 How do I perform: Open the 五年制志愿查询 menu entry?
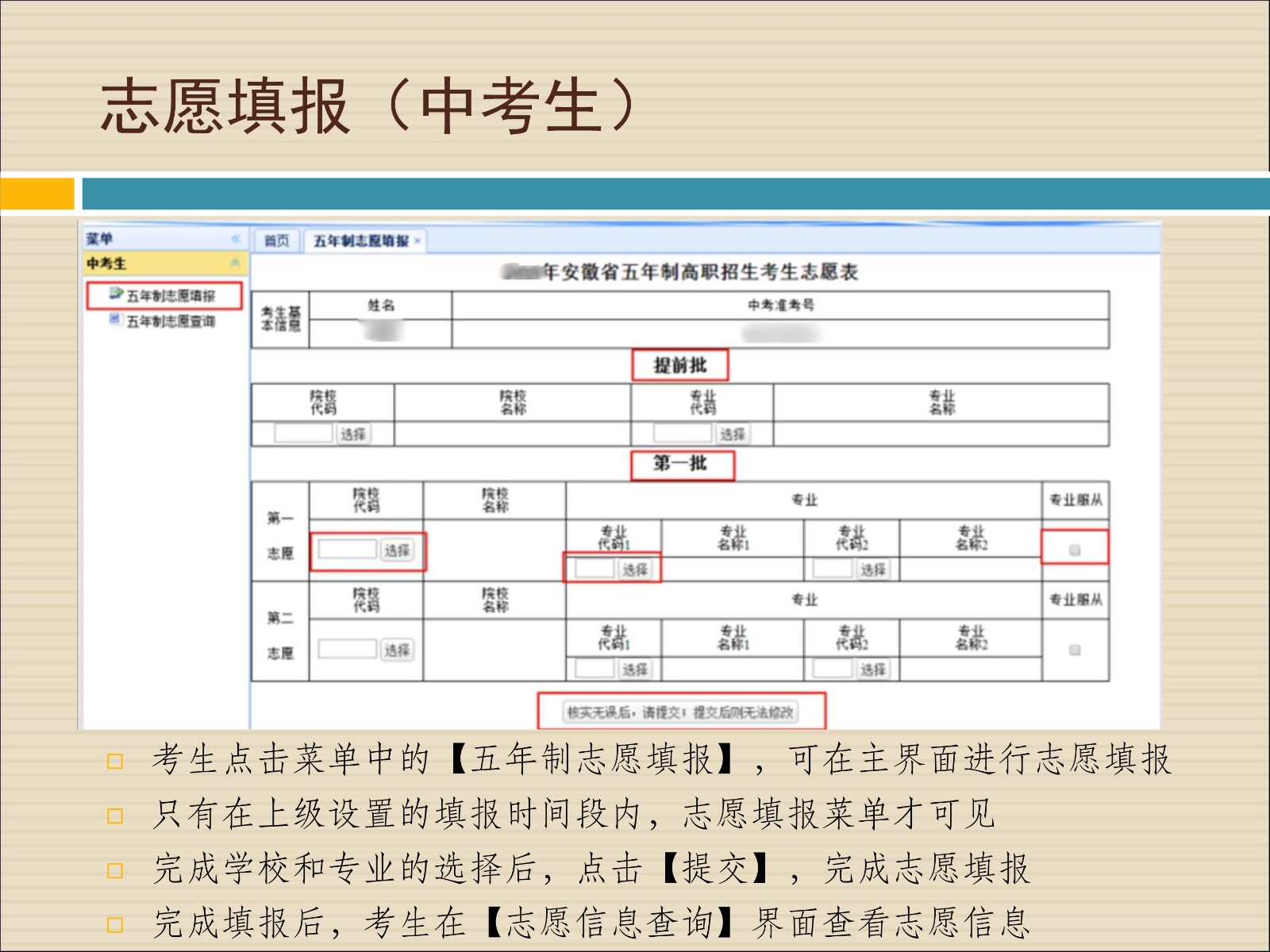pyautogui.click(x=170, y=321)
